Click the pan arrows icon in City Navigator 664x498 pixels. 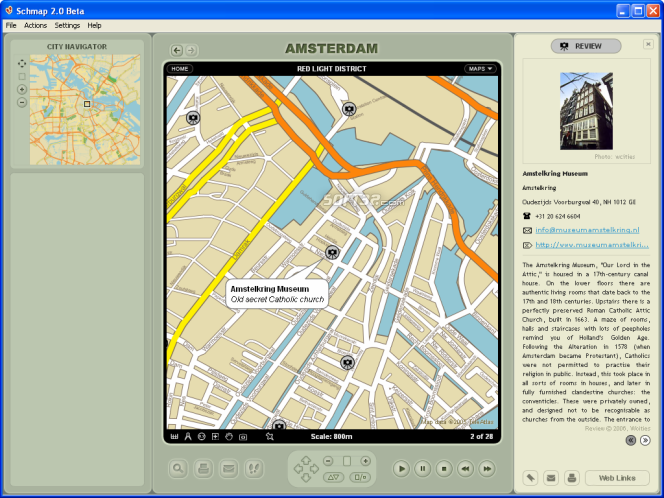(x=22, y=64)
